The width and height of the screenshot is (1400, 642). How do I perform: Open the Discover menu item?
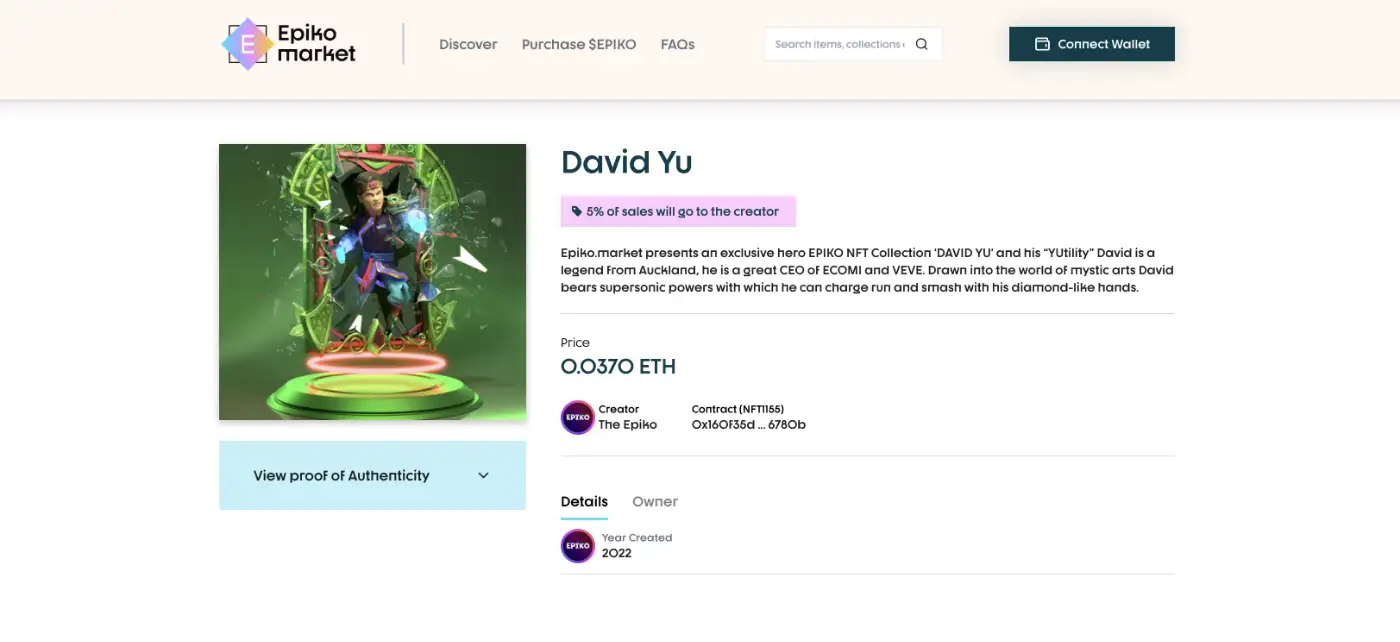coord(468,44)
